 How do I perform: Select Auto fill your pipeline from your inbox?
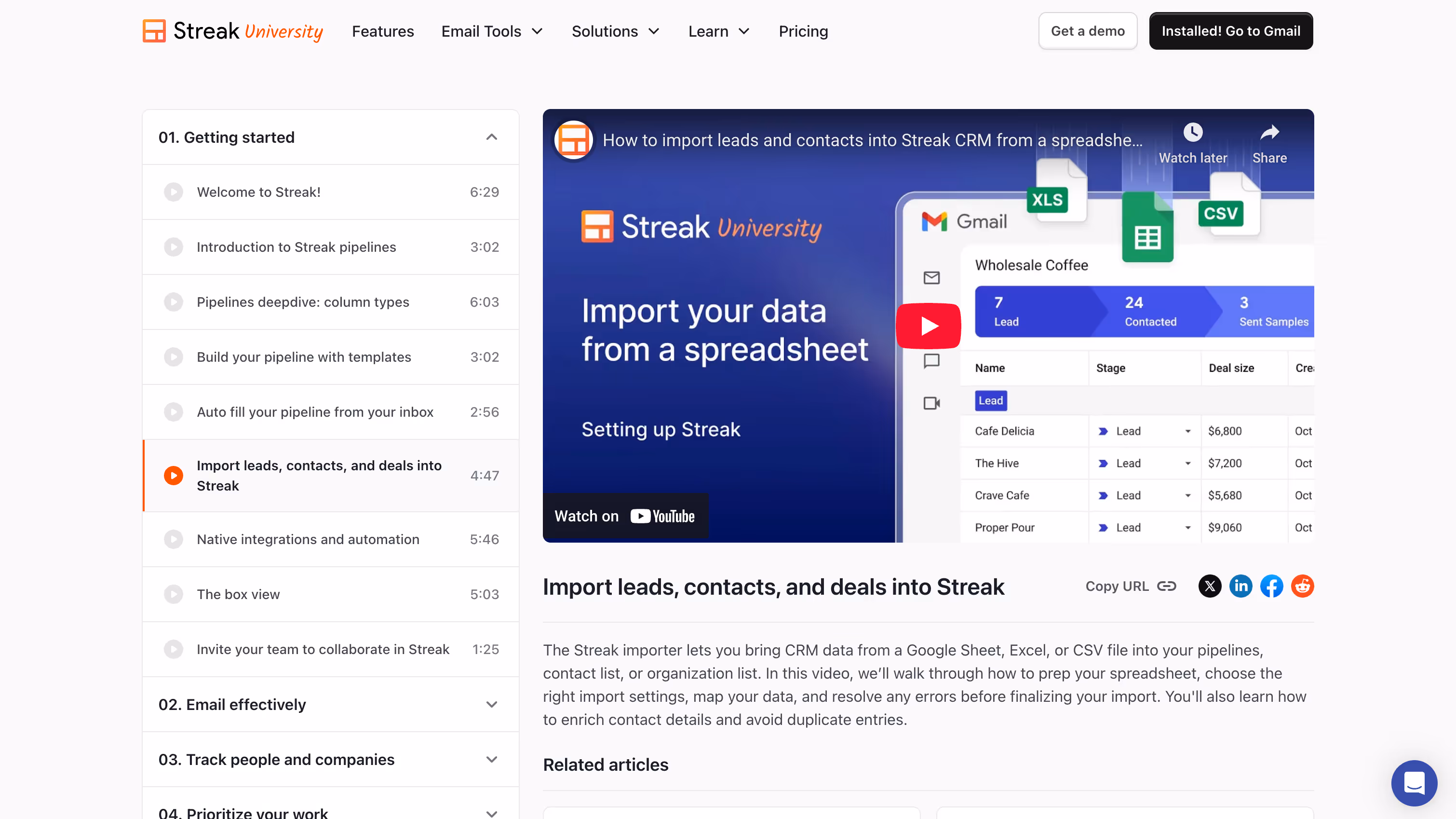(x=315, y=412)
